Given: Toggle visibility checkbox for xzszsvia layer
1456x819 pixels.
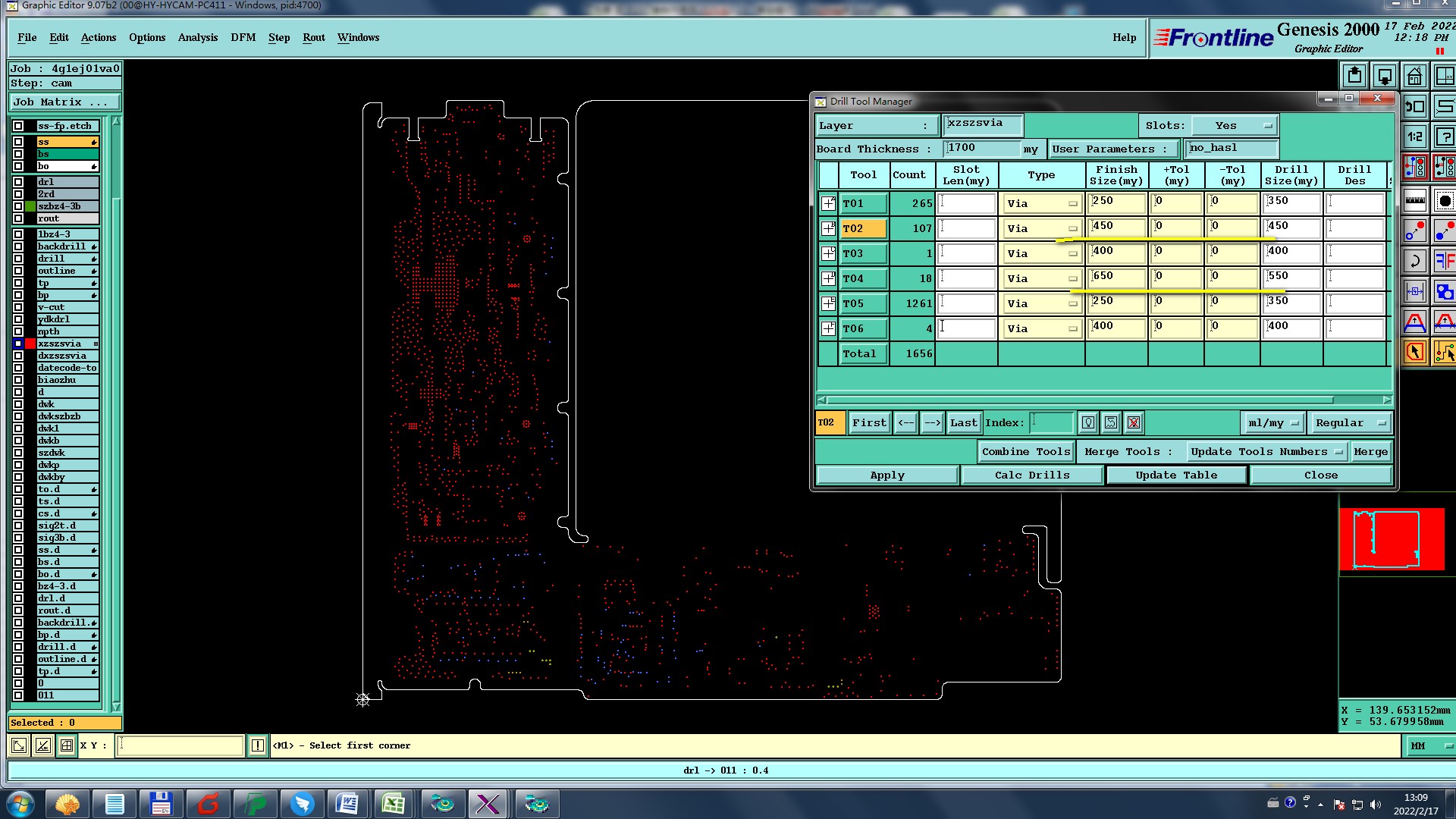Looking at the screenshot, I should [x=18, y=344].
